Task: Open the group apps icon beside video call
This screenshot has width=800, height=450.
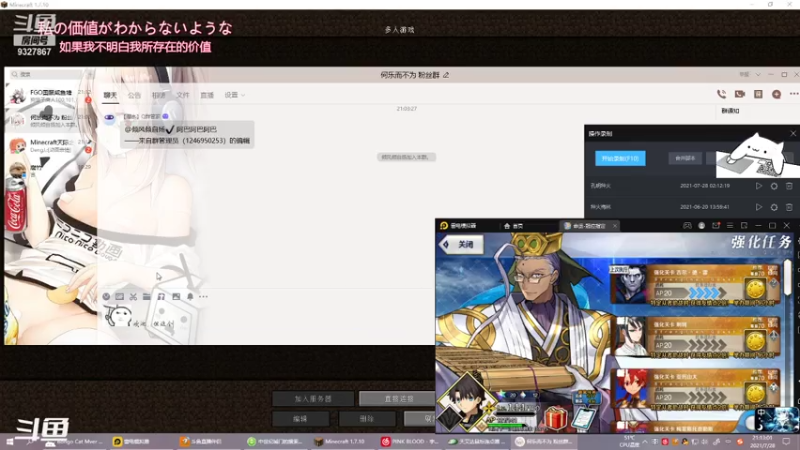Action: pyautogui.click(x=758, y=94)
